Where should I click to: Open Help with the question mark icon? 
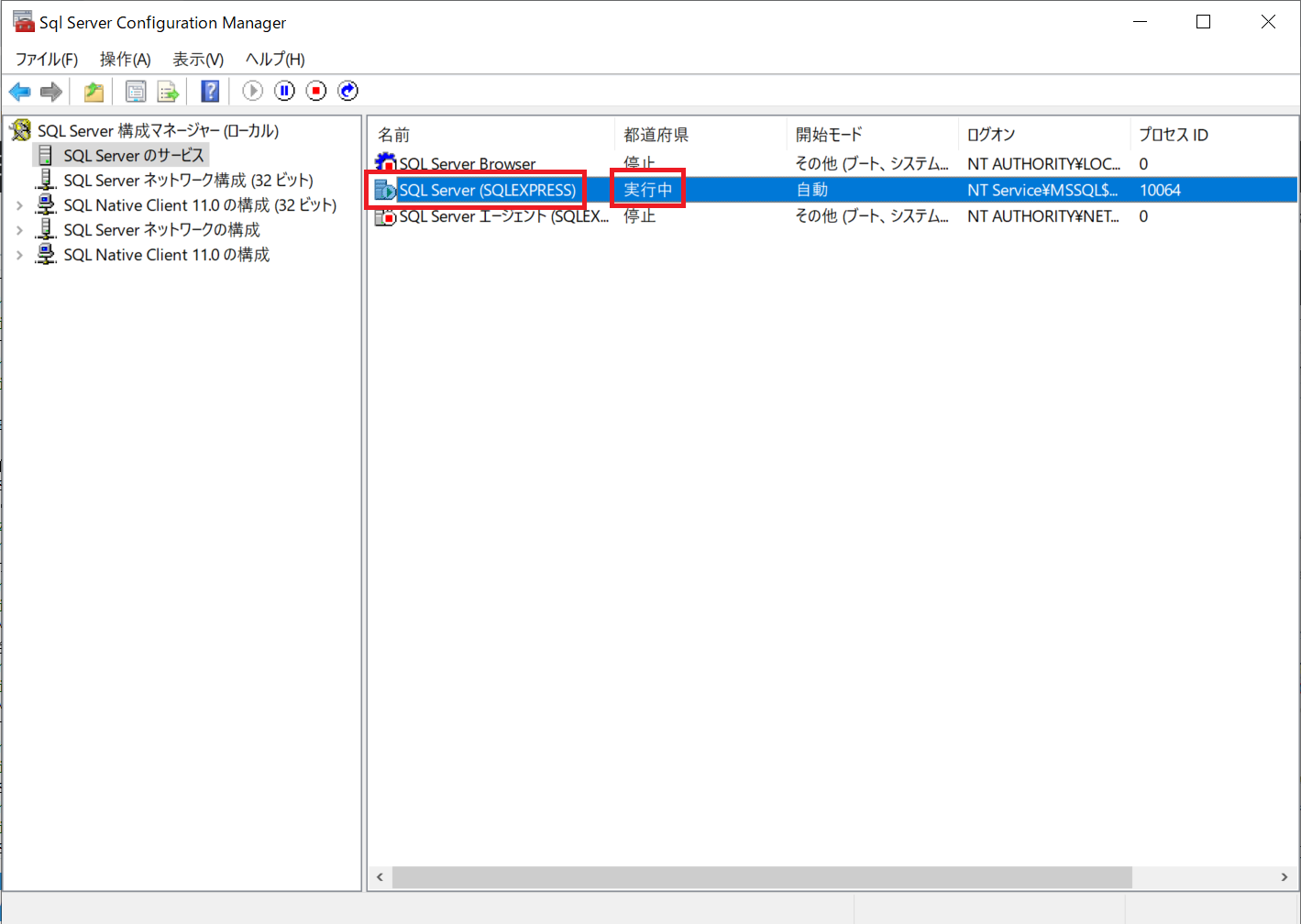[210, 91]
